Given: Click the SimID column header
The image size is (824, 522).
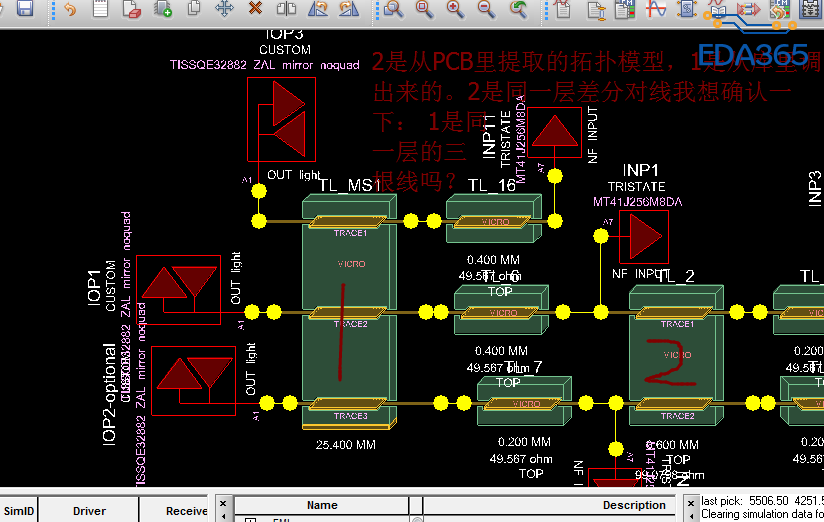Looking at the screenshot, I should [19, 511].
